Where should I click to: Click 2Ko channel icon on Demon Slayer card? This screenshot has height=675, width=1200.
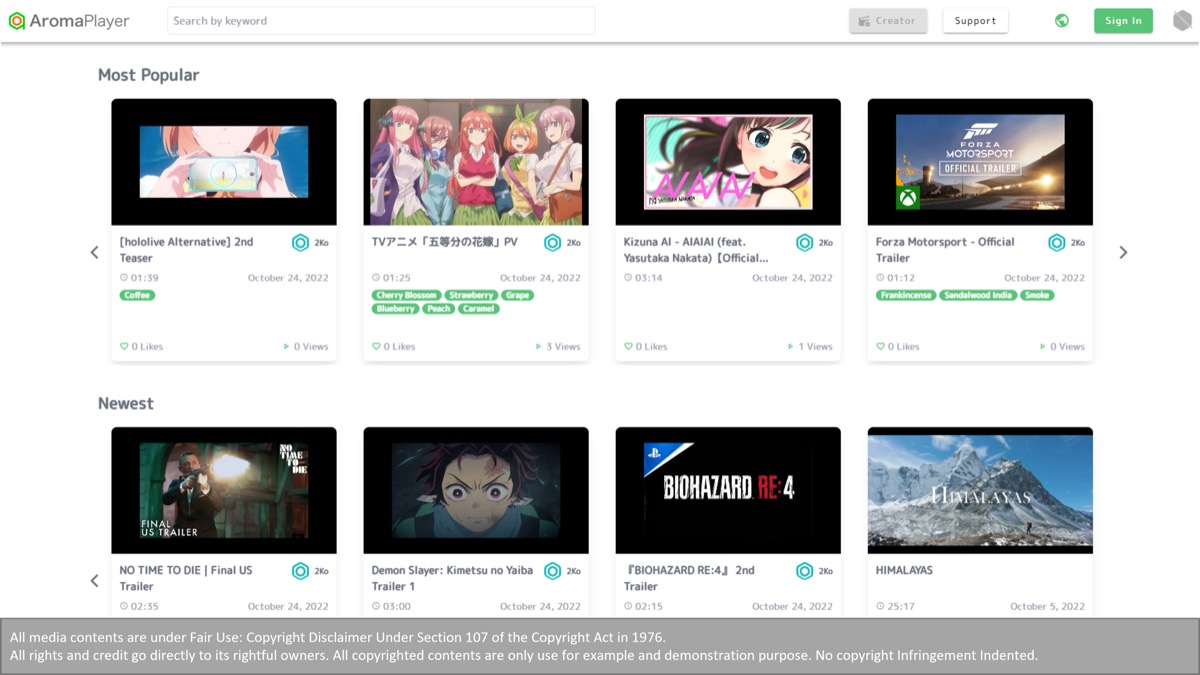click(x=552, y=571)
